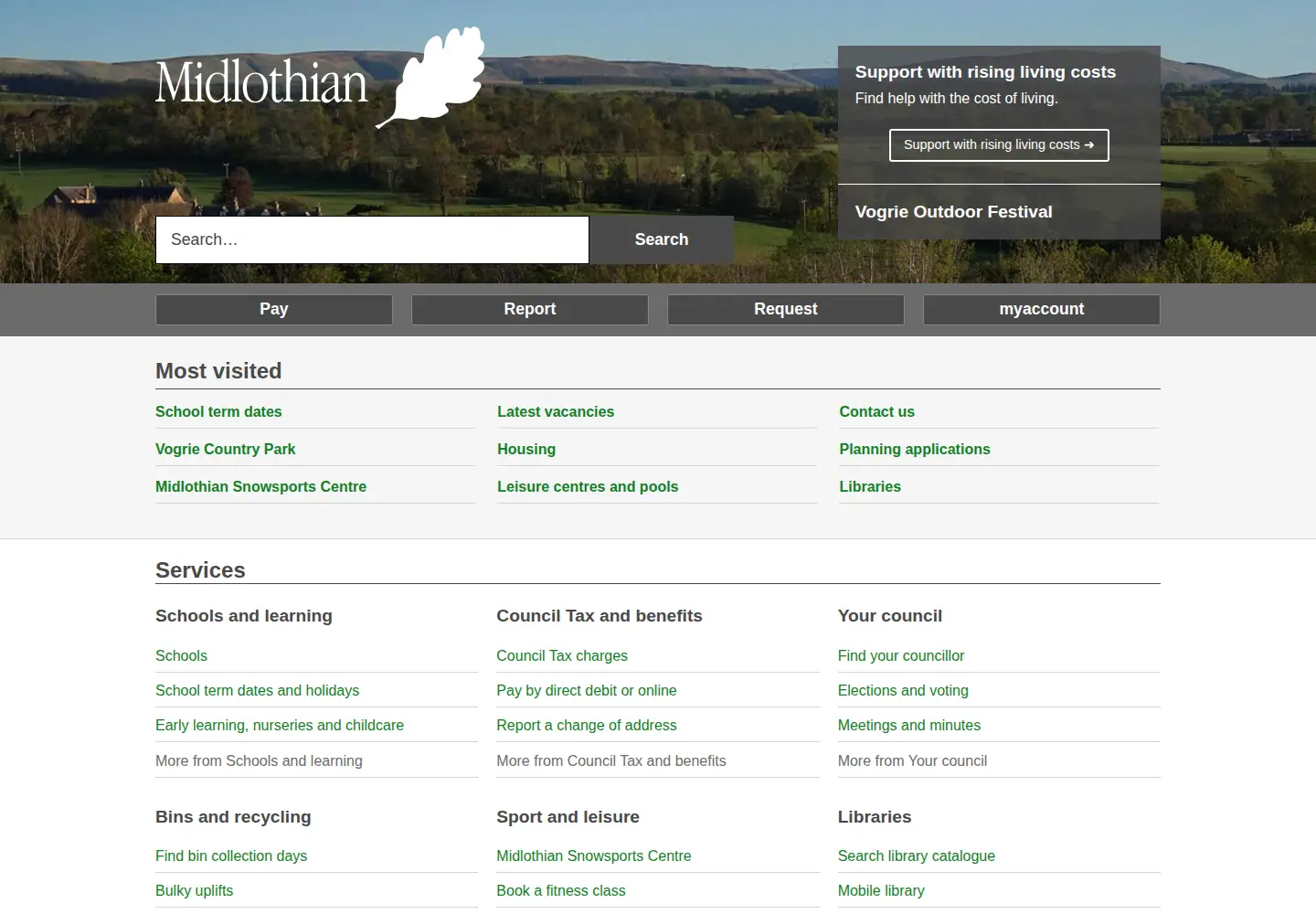
Task: Select the Your council heading
Action: (x=890, y=616)
